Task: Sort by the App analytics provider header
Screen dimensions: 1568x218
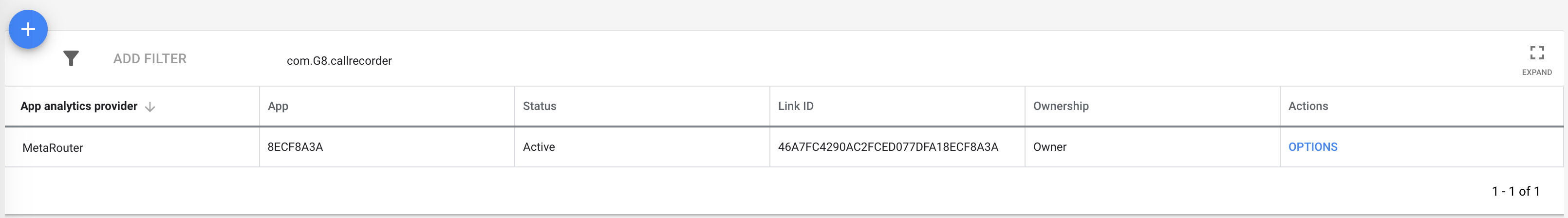Action: pos(79,106)
